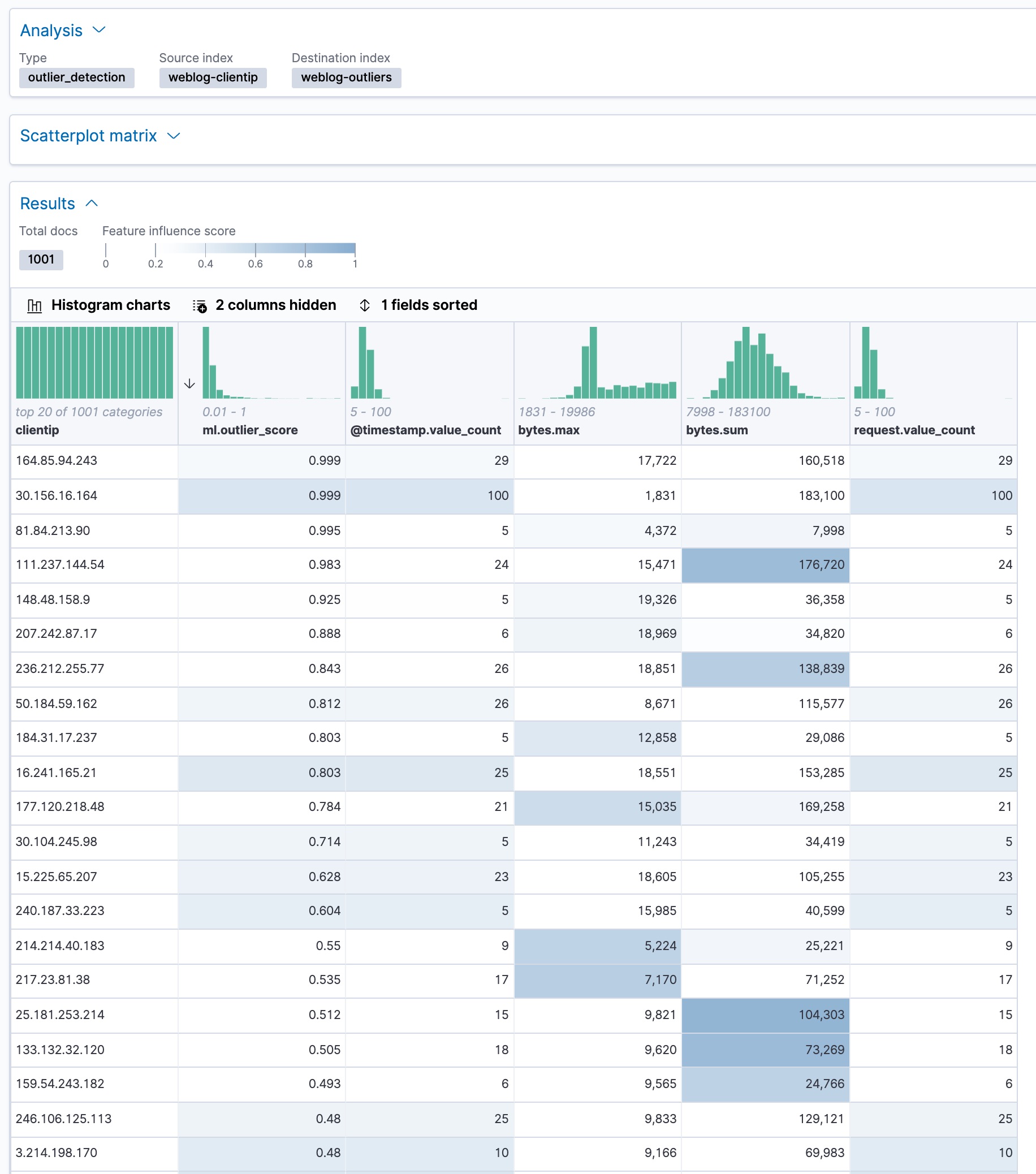Toggle Histogram charts display off
This screenshot has width=1036, height=1174.
110,305
